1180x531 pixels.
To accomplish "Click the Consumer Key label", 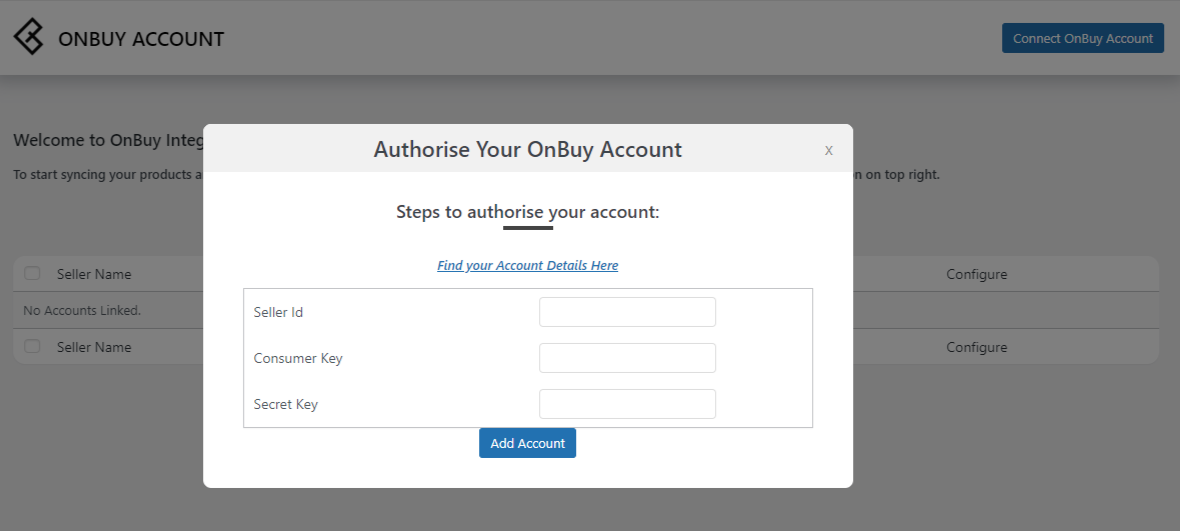I will [298, 358].
